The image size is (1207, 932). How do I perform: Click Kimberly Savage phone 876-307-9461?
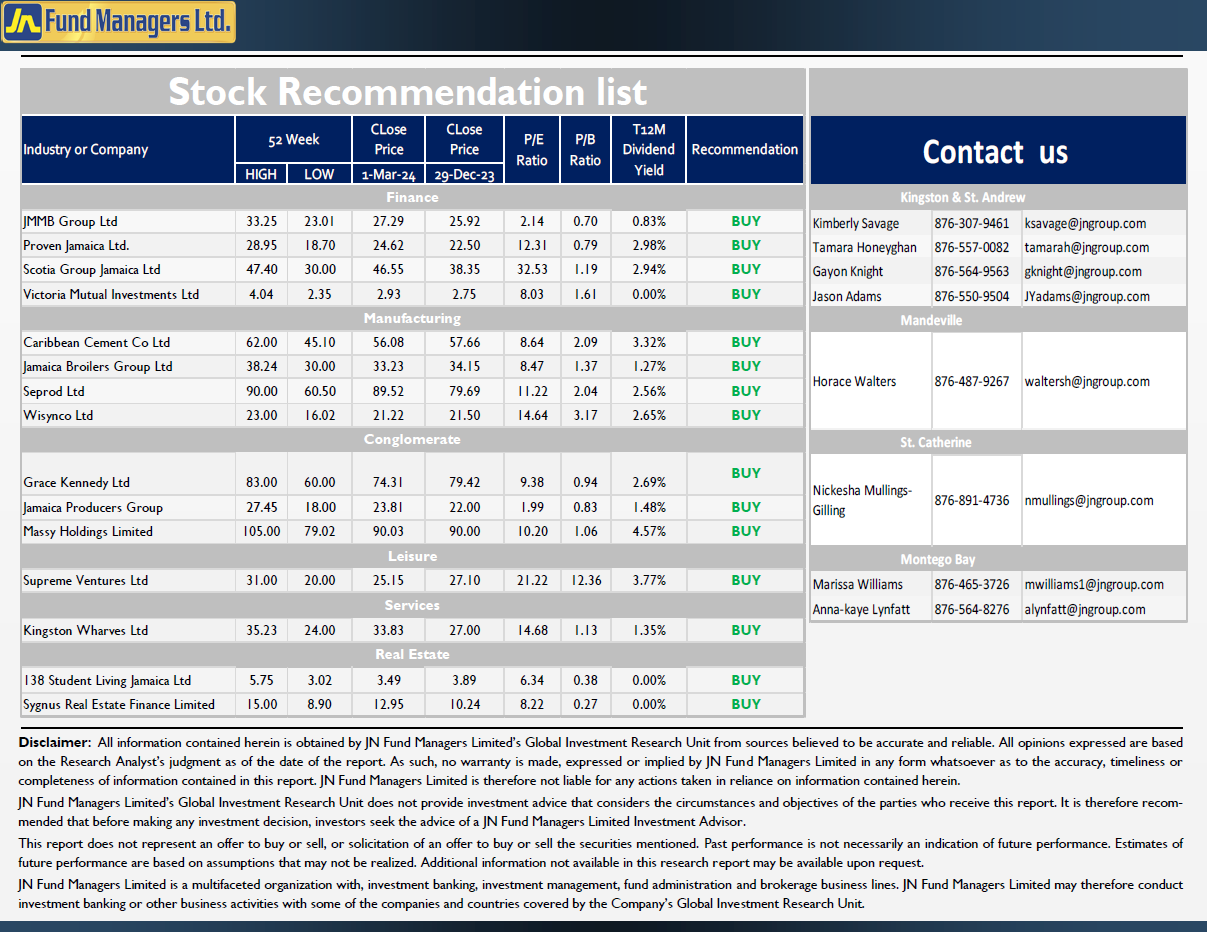point(972,224)
